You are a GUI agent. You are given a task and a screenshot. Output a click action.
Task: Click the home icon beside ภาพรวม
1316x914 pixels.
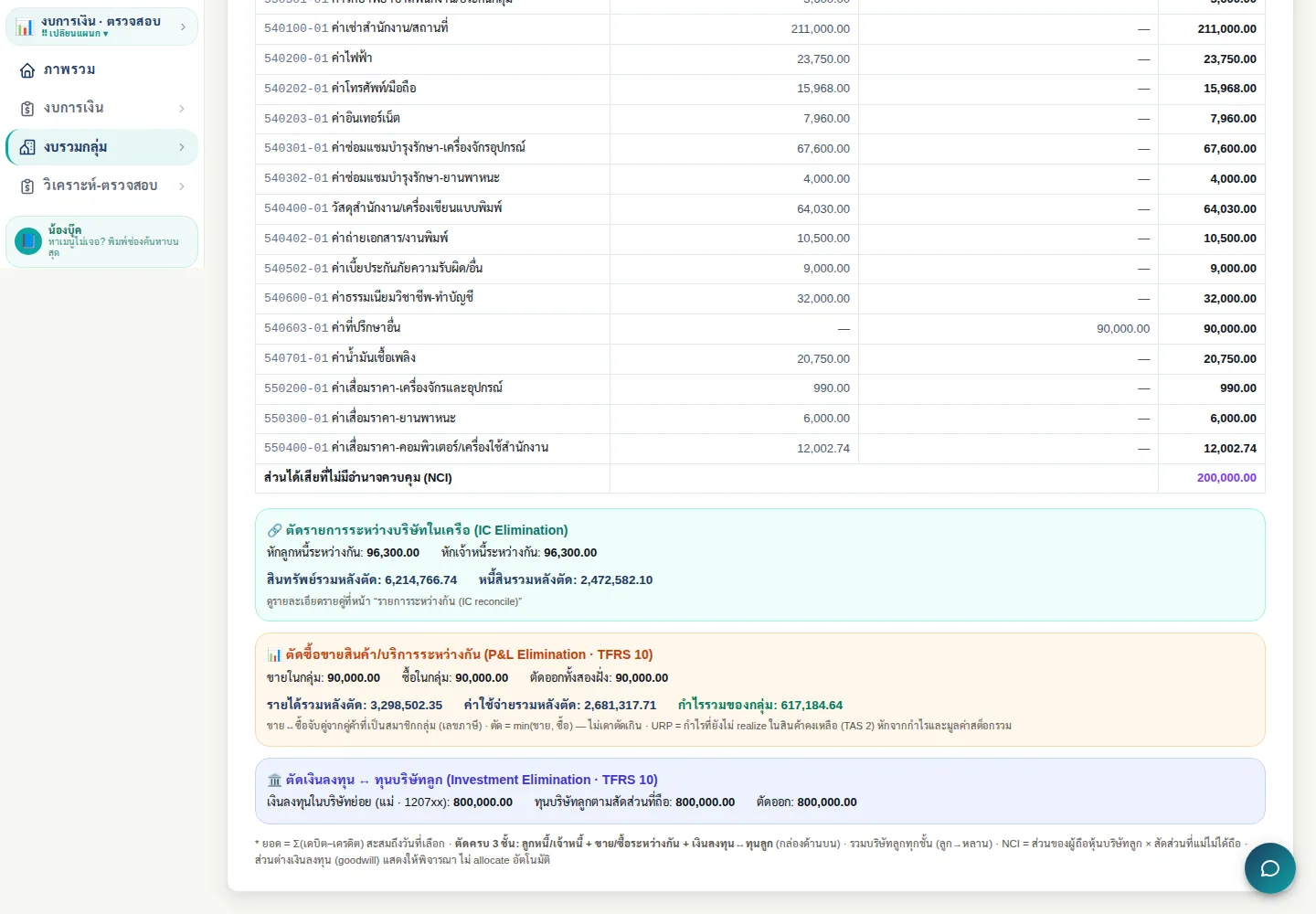[27, 70]
